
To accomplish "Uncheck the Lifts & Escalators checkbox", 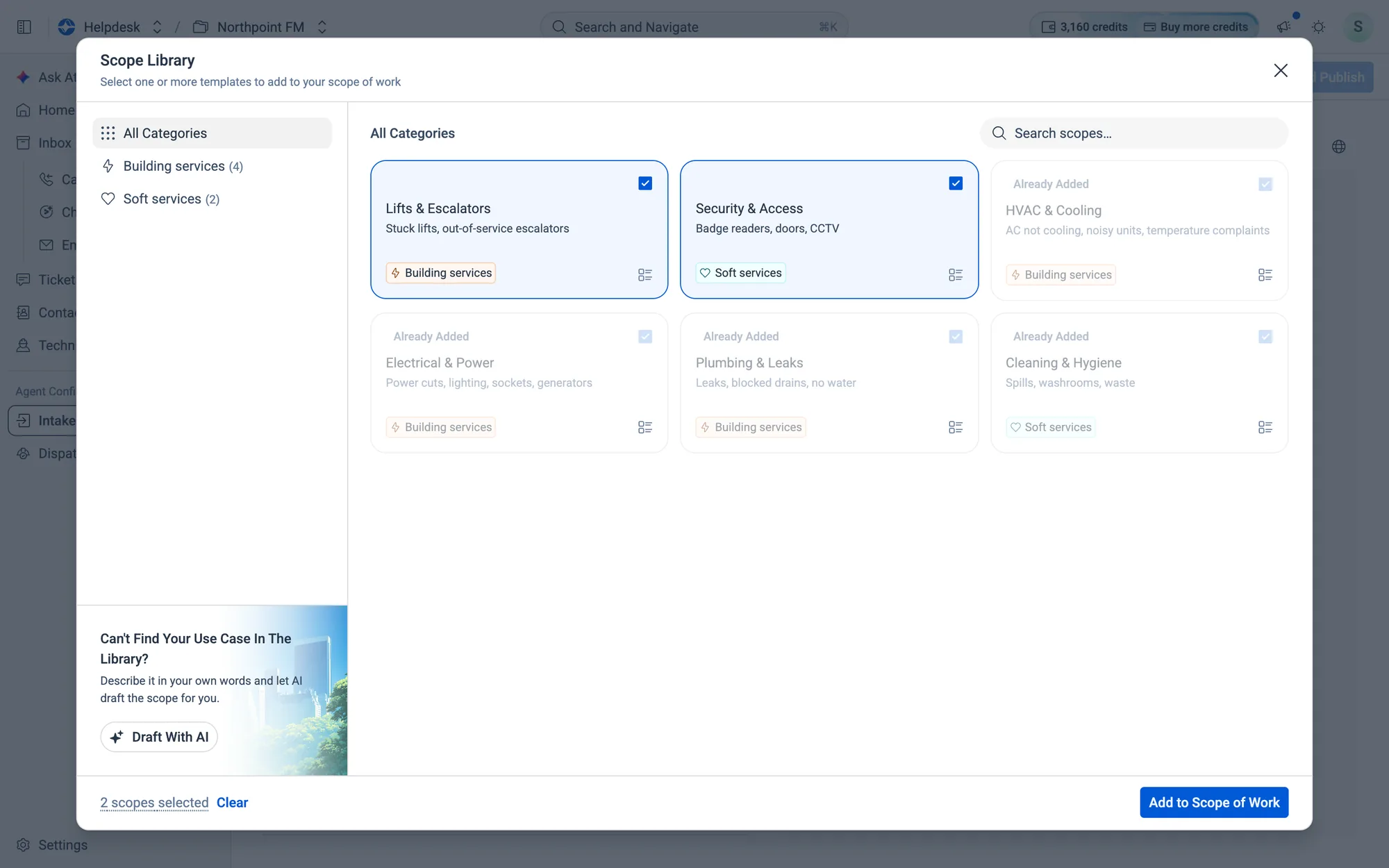I will (x=645, y=183).
